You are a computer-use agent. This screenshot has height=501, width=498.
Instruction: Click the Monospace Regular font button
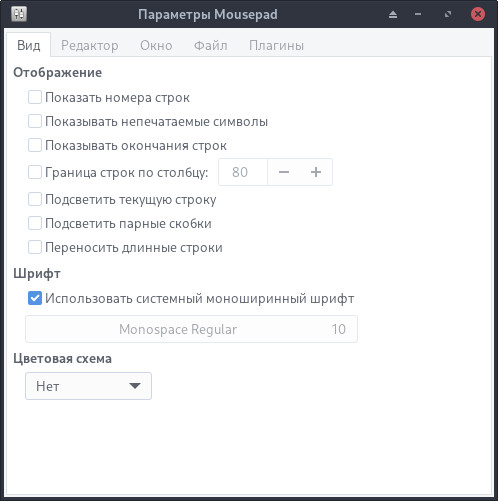click(191, 329)
